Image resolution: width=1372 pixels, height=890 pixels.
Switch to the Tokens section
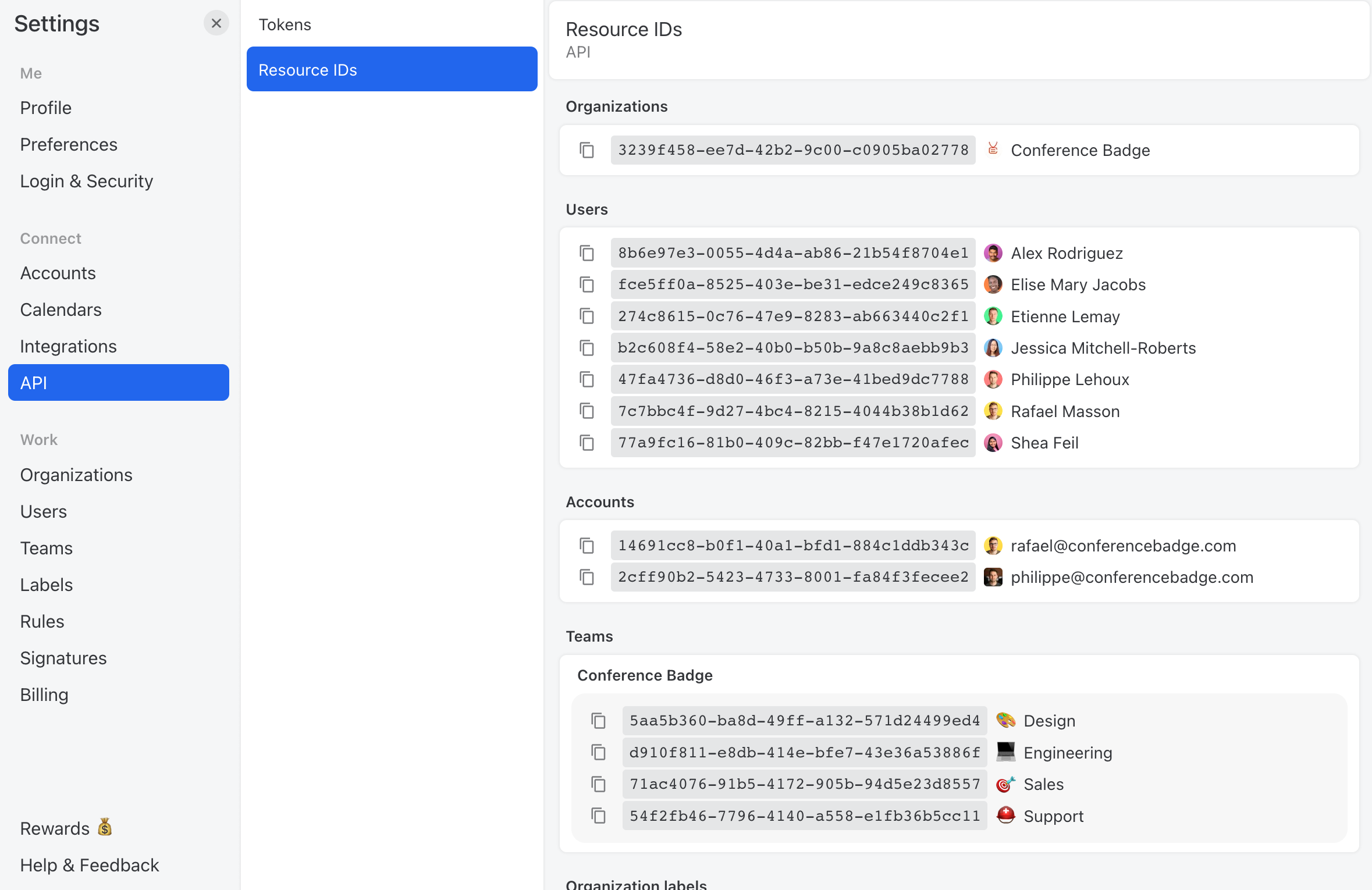[x=285, y=24]
